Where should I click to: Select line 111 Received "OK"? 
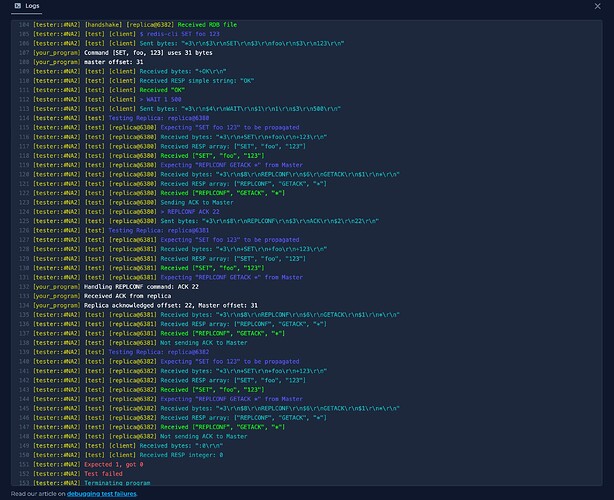tap(109, 90)
